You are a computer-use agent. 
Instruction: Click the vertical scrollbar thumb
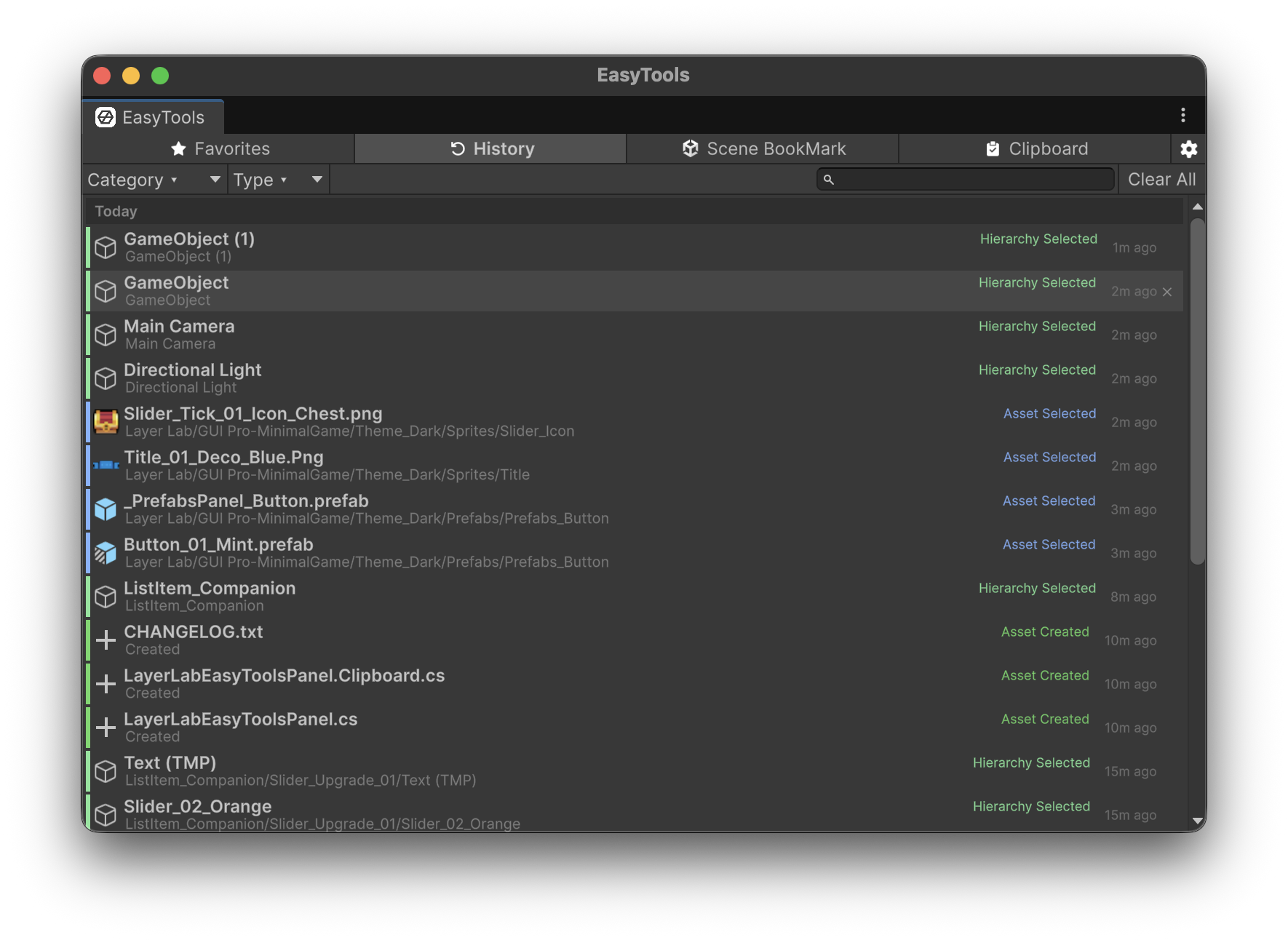1197,391
